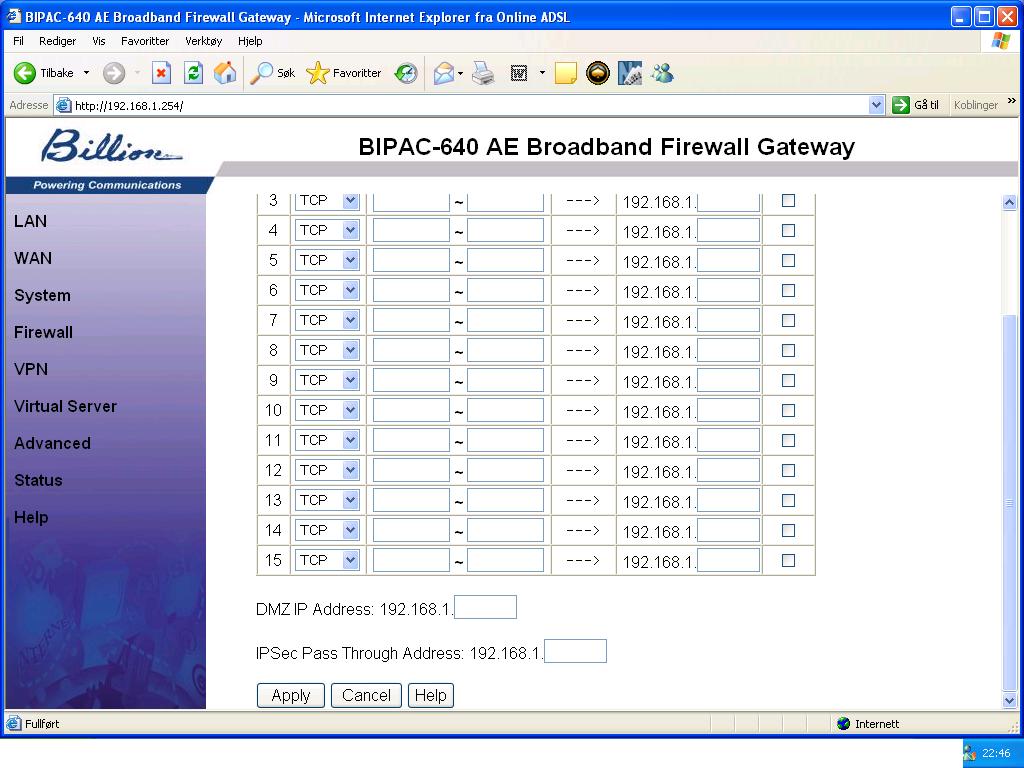The image size is (1024, 768).
Task: Open TCP dropdown in row 11
Action: pyautogui.click(x=327, y=441)
